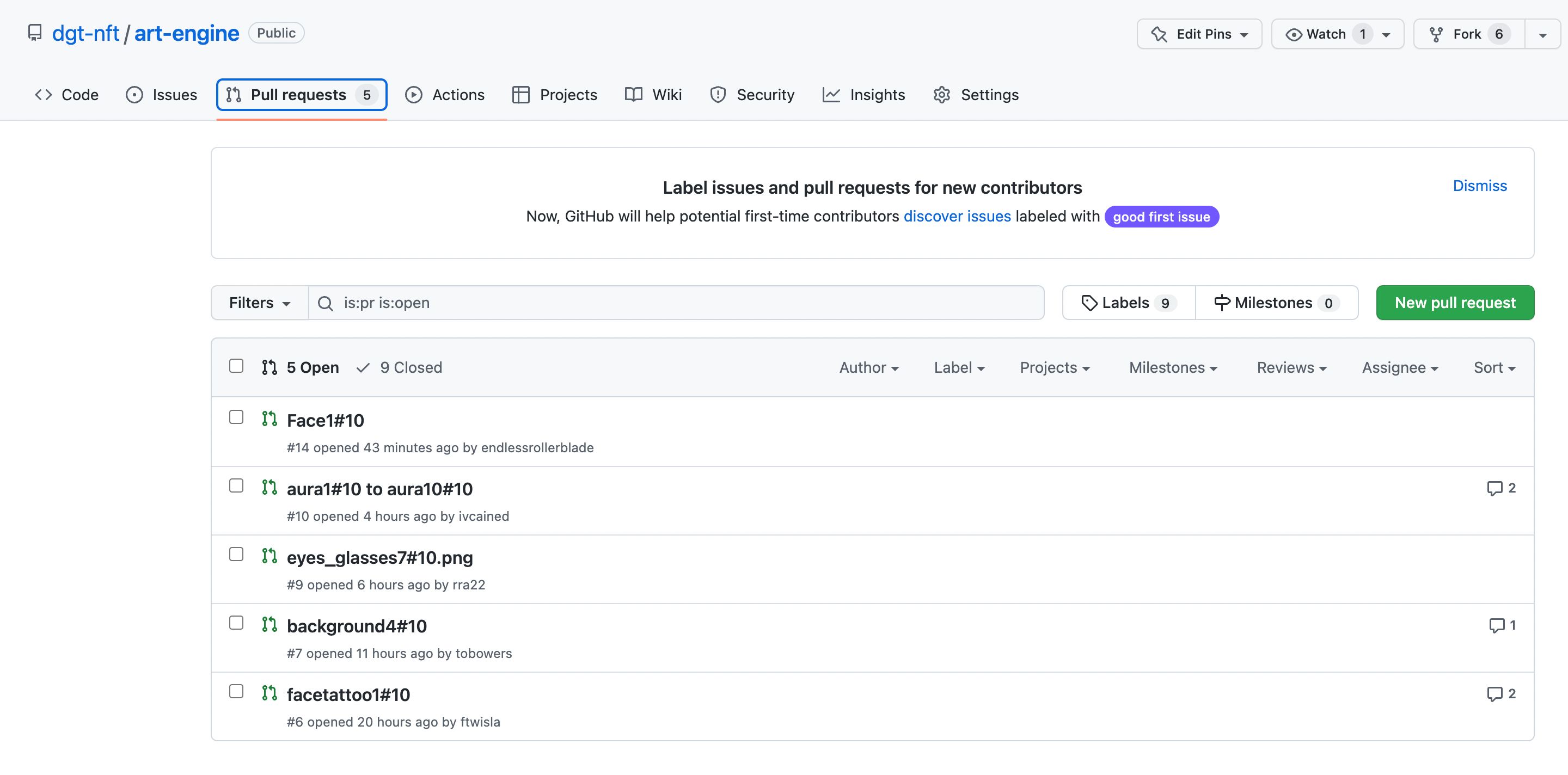Image resolution: width=1568 pixels, height=775 pixels.
Task: Open the eyes_glasses7#10.png pull request
Action: tap(380, 558)
